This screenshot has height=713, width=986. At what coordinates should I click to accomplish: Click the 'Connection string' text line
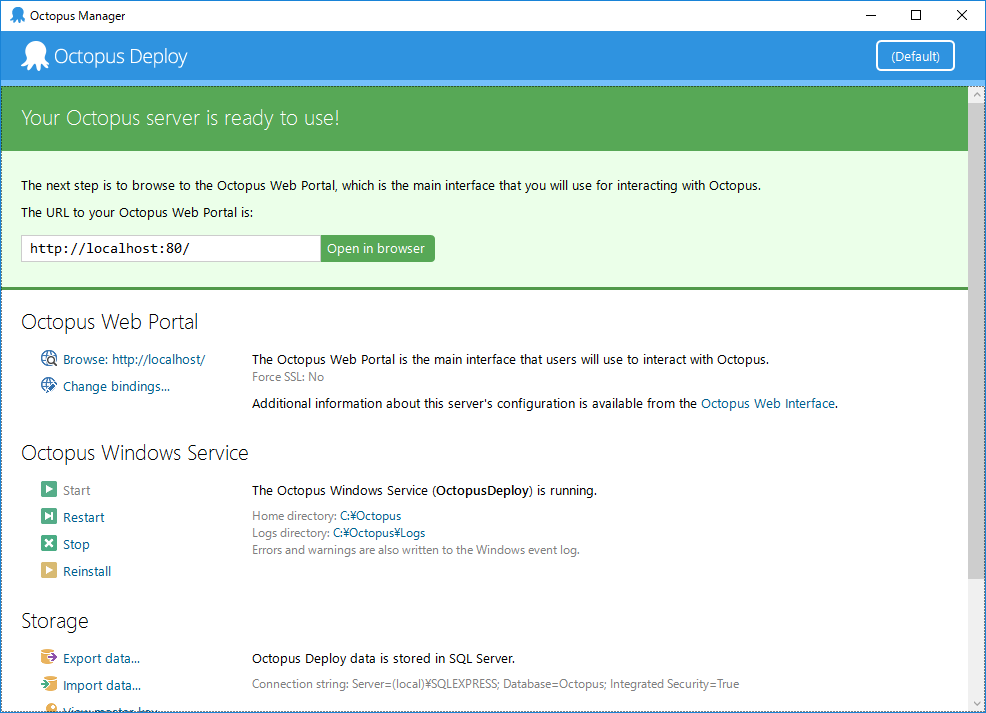tap(496, 684)
